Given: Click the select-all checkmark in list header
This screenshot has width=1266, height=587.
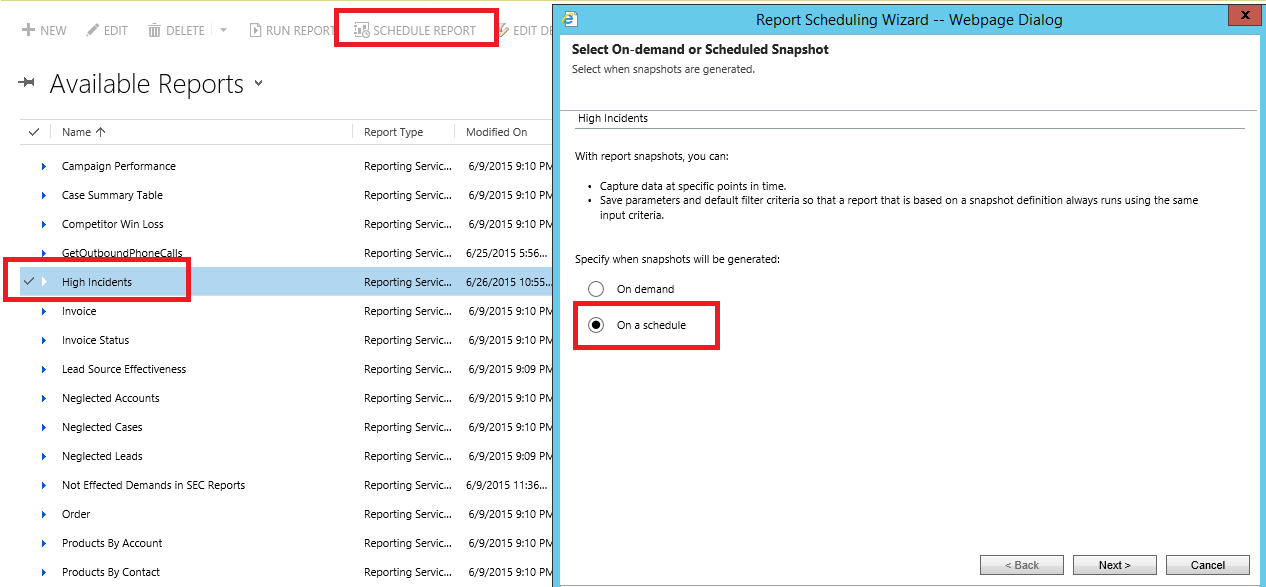Looking at the screenshot, I should [x=34, y=132].
